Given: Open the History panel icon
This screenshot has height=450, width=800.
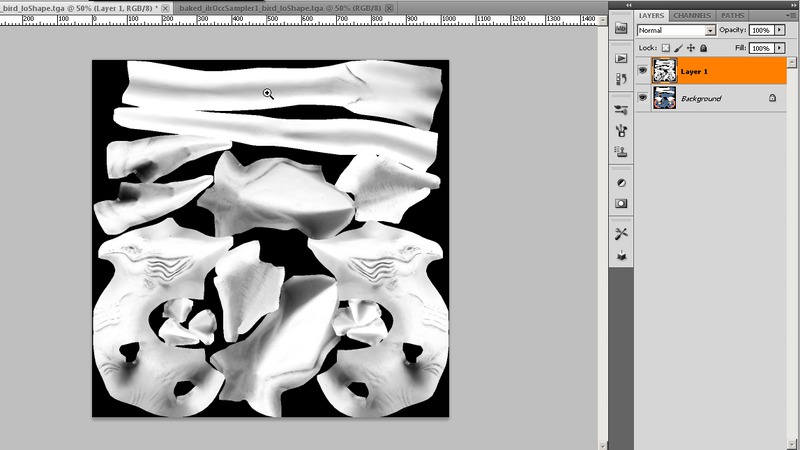Looking at the screenshot, I should [x=621, y=80].
